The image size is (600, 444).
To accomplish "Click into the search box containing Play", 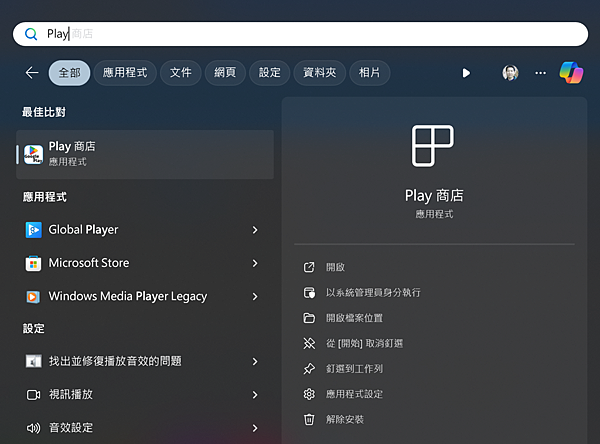I will pos(300,34).
